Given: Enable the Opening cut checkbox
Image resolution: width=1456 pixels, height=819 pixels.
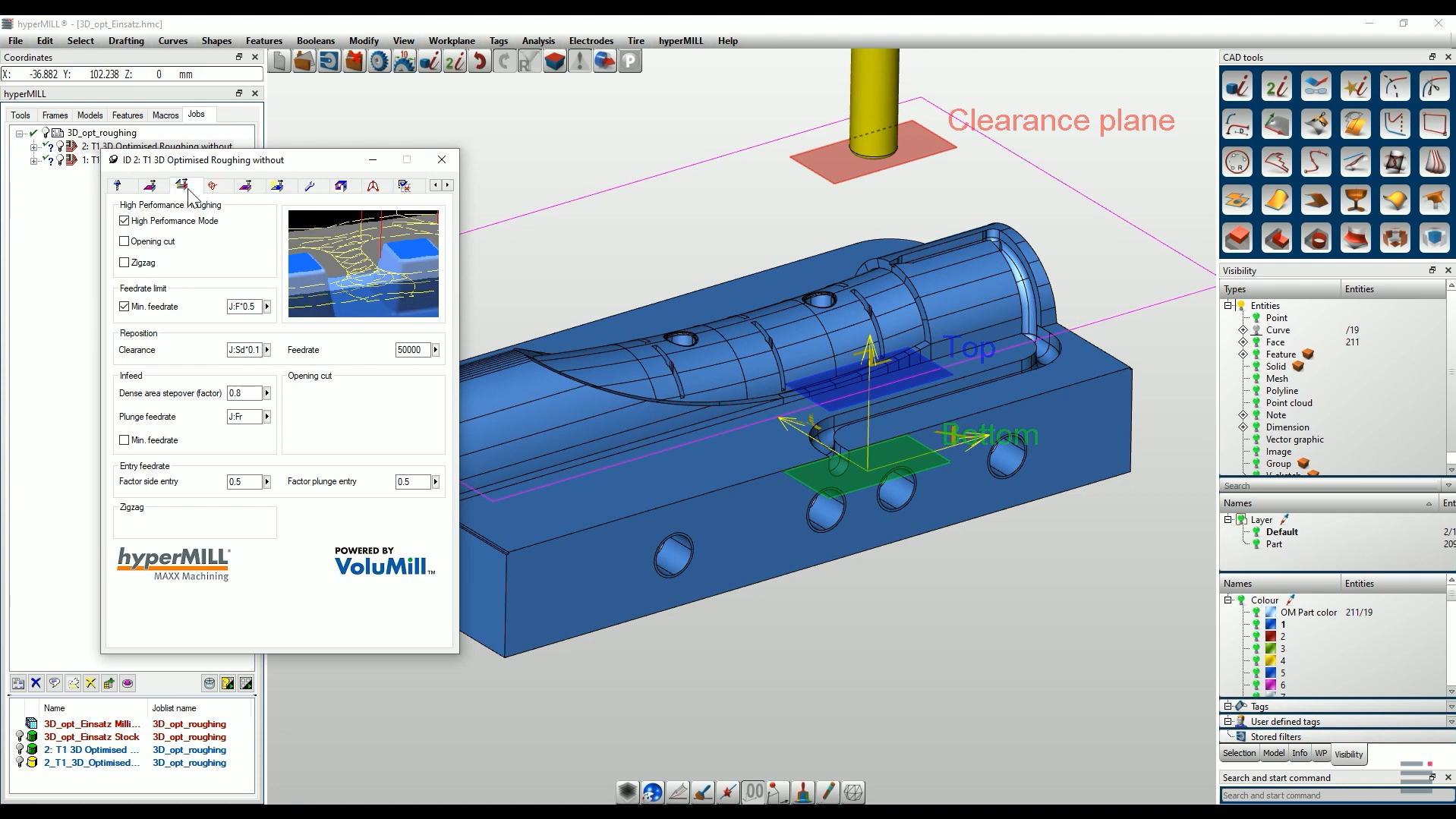Looking at the screenshot, I should [x=124, y=241].
